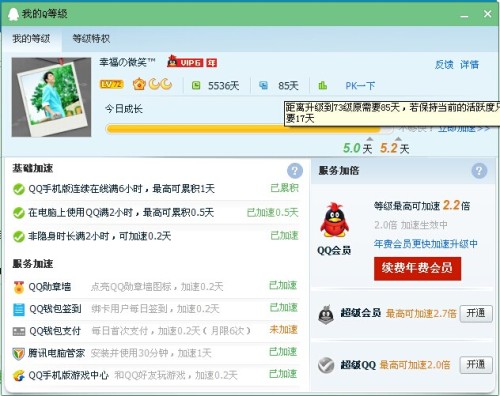The image size is (500, 396).
Task: Click the 今日成长 label
Action: [124, 109]
